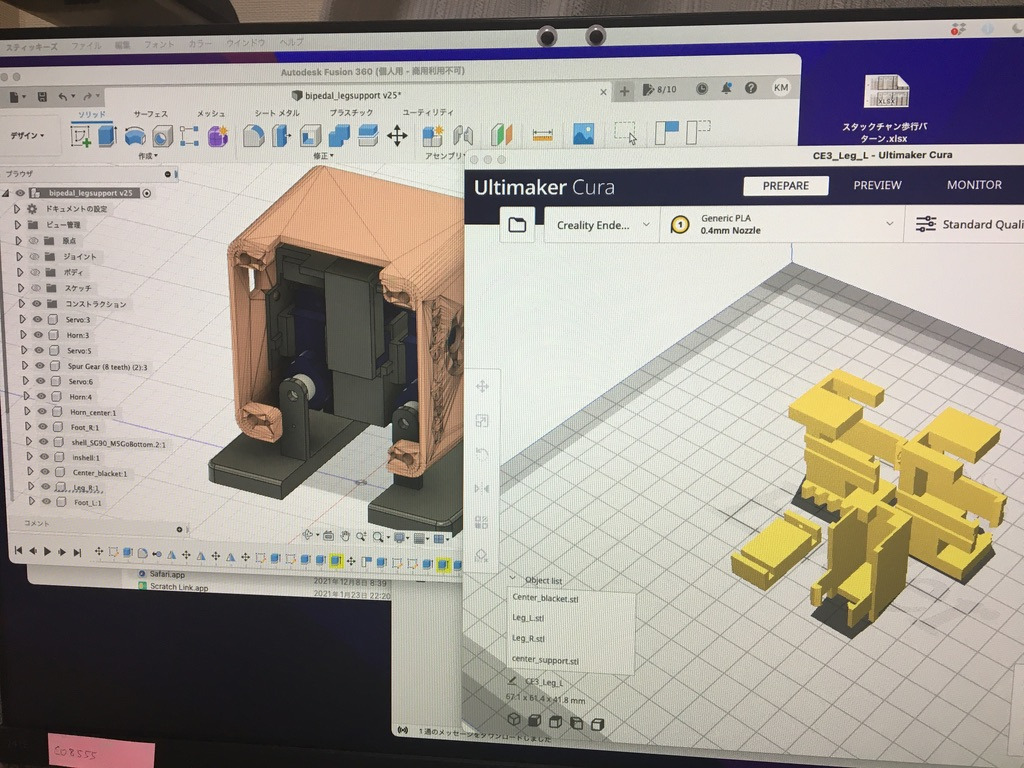
Task: Undo the last action in Fusion 360
Action: tap(63, 97)
